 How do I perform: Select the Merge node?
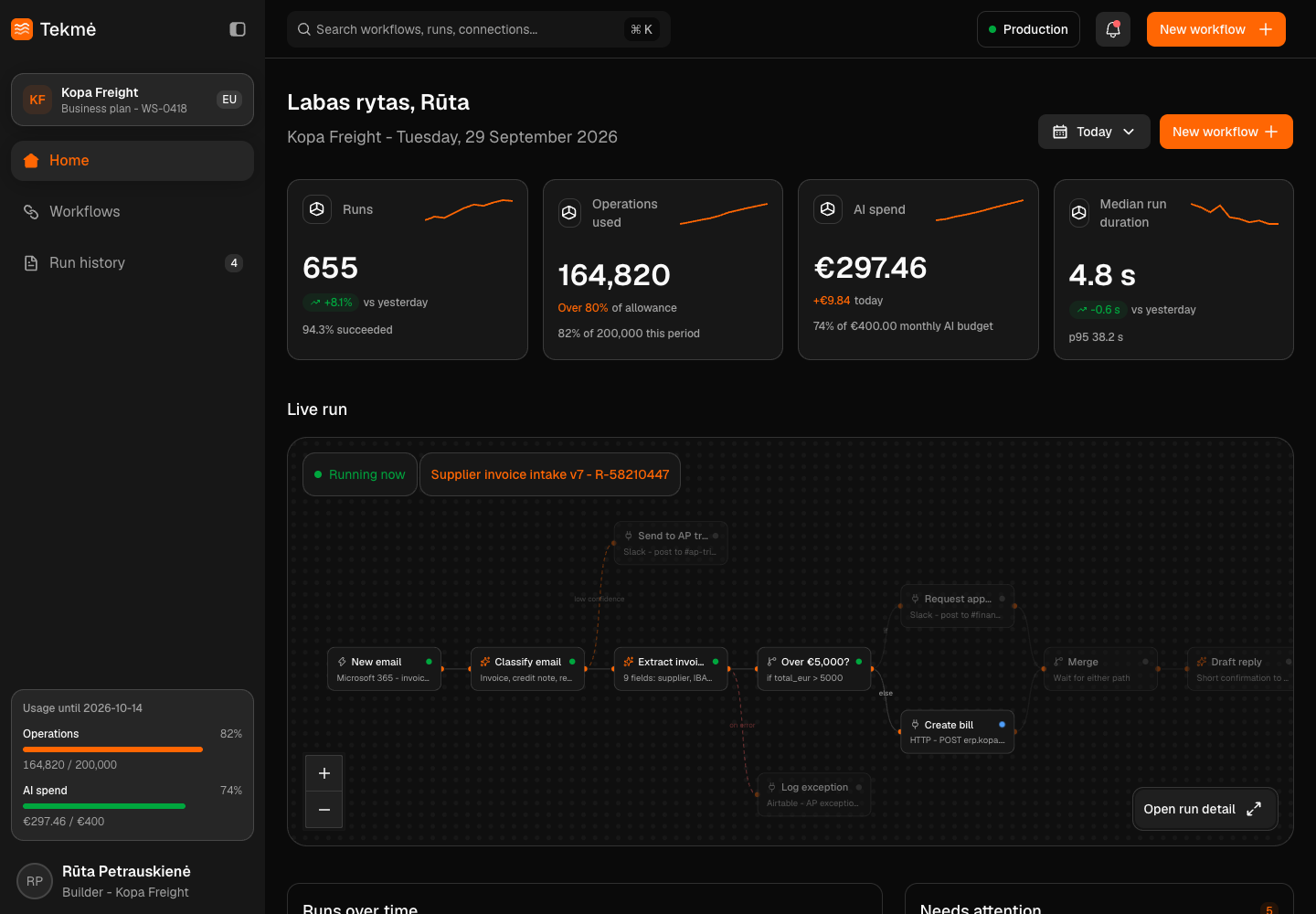click(1100, 669)
